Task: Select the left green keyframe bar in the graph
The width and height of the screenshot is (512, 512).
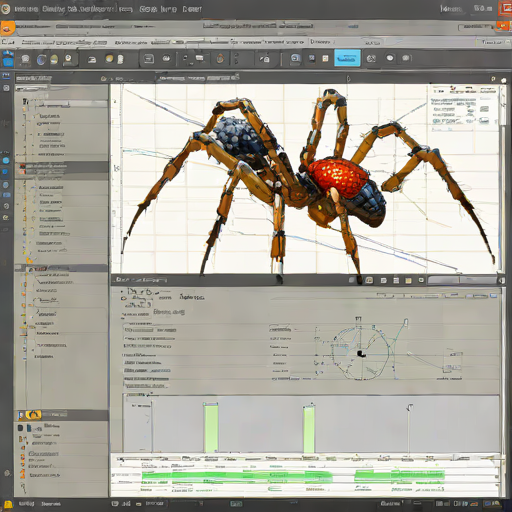Action: [x=211, y=427]
